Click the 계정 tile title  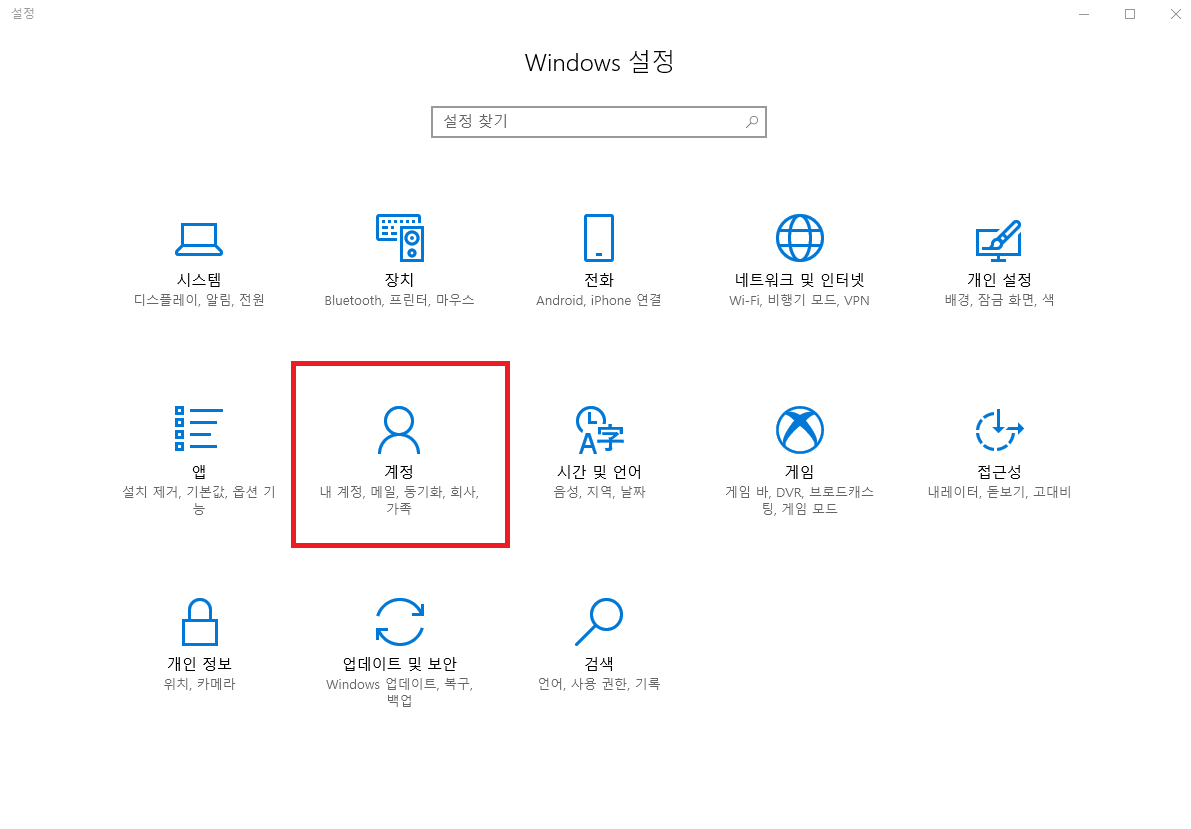point(400,472)
